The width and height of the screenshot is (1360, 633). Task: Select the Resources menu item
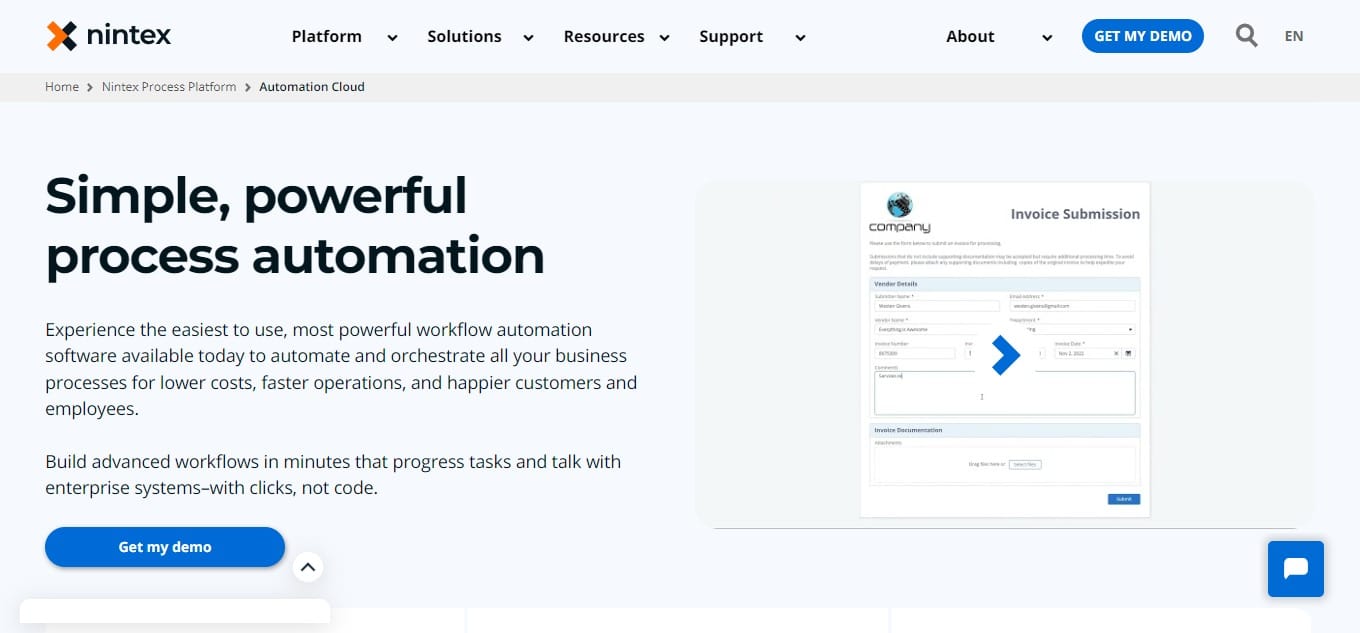[603, 36]
